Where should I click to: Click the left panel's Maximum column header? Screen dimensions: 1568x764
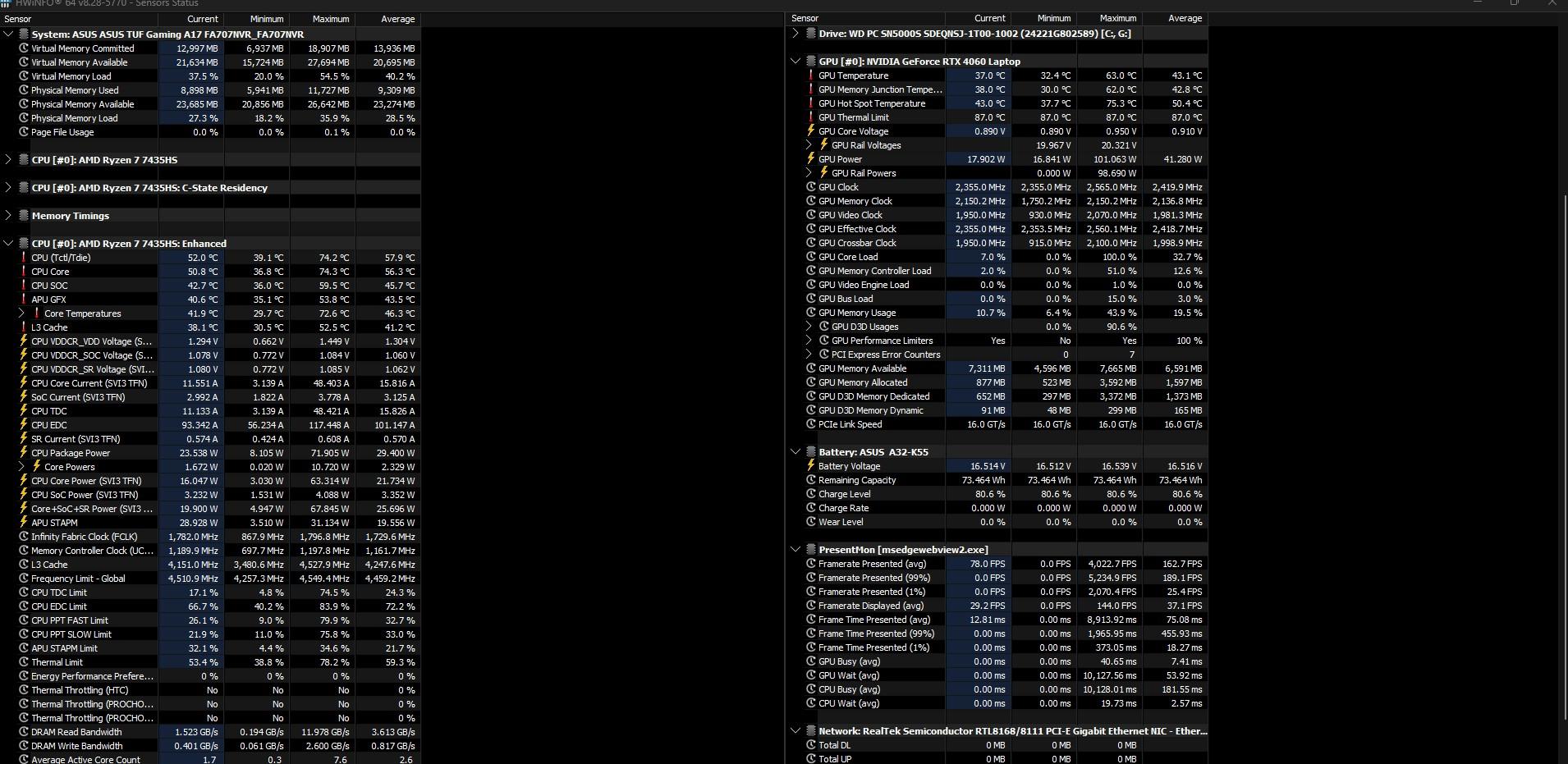pos(330,19)
